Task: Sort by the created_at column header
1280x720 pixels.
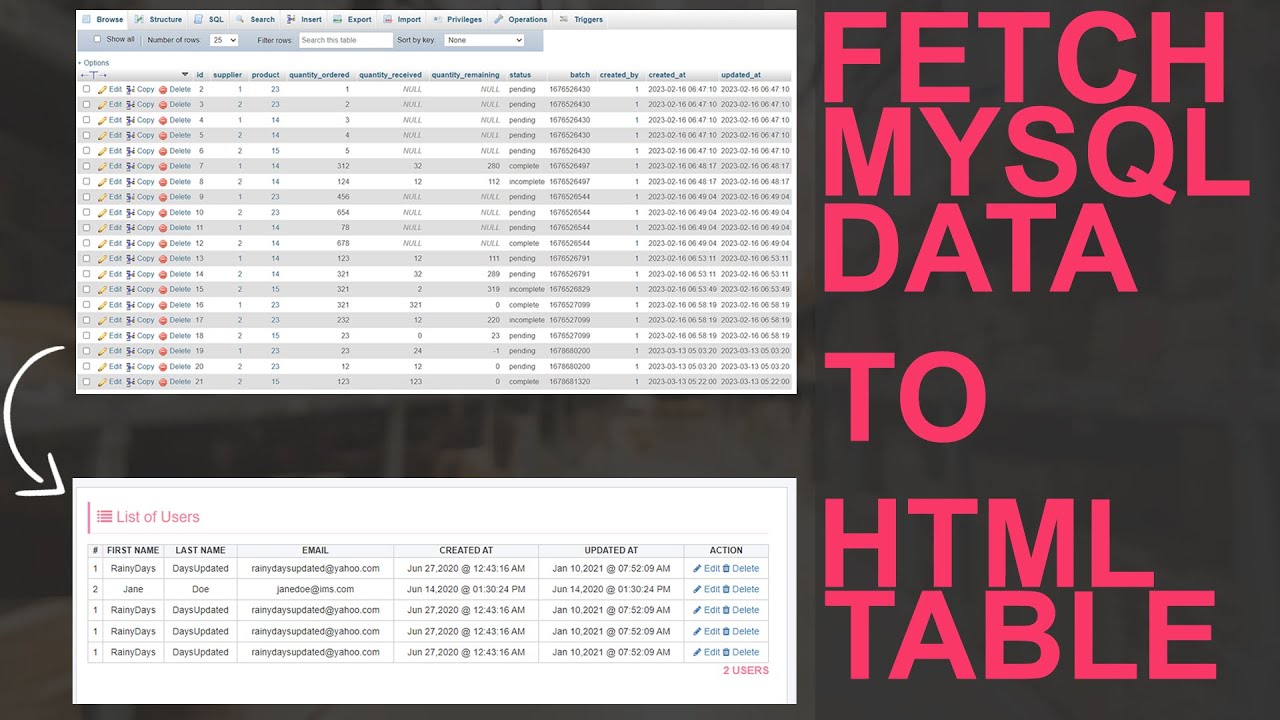Action: 667,75
